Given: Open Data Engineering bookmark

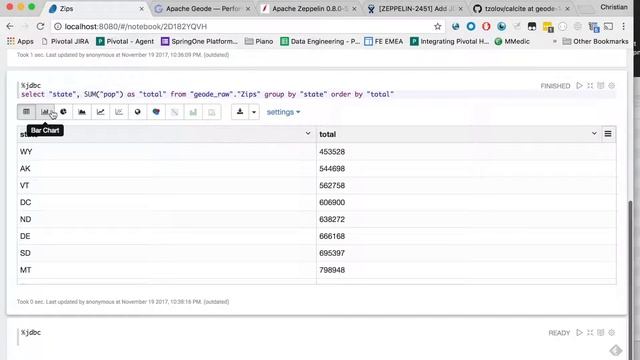Looking at the screenshot, I should [320, 41].
